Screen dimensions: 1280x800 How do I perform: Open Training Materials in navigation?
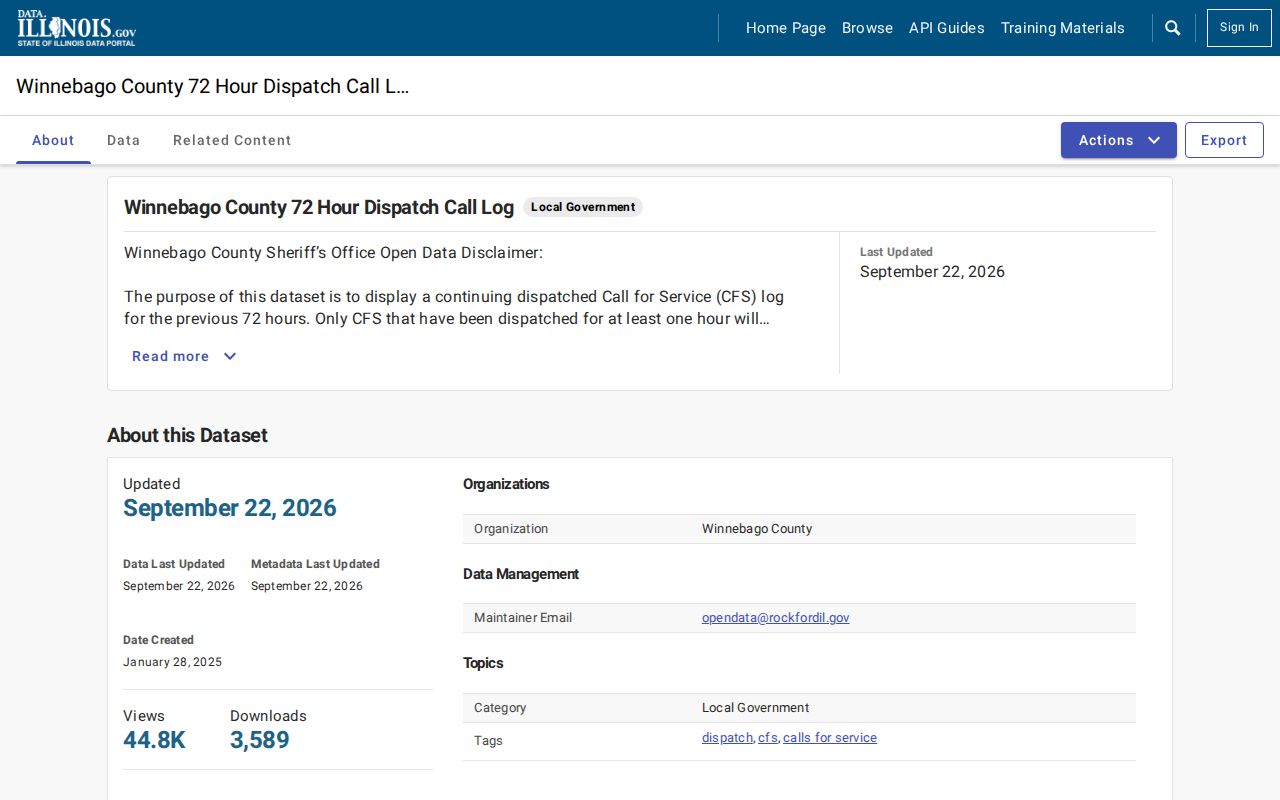coord(1063,28)
